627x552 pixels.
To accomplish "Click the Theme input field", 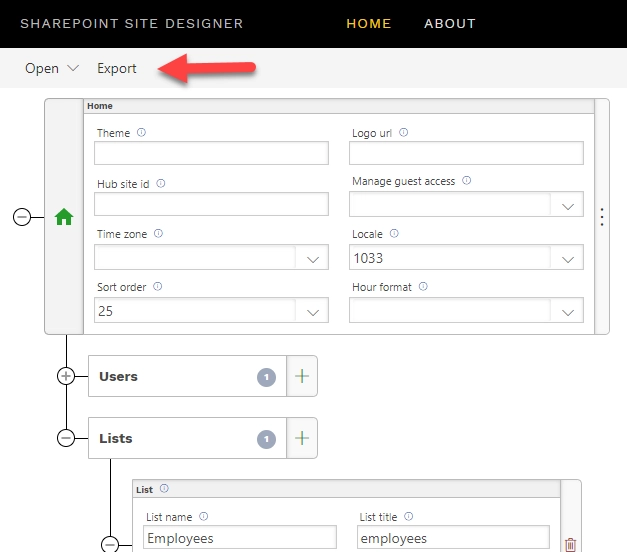I will pos(211,153).
